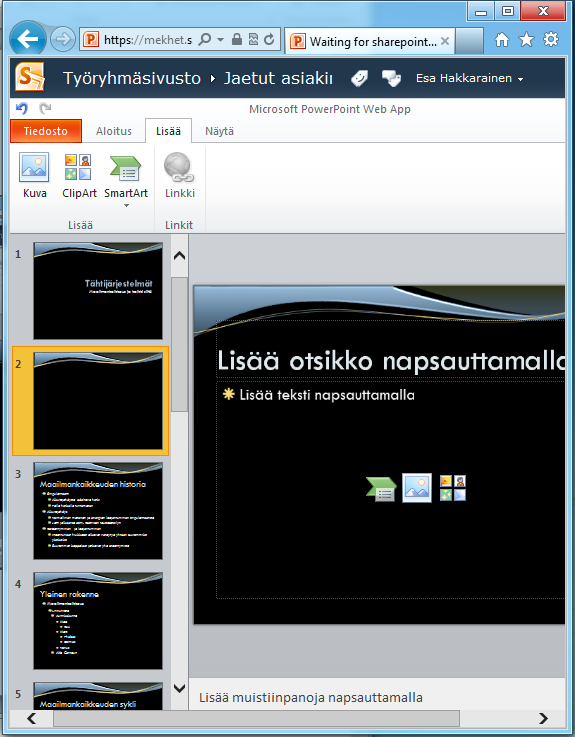575x737 pixels.
Task: Click the horizontal scroll left arrow
Action: point(32,718)
